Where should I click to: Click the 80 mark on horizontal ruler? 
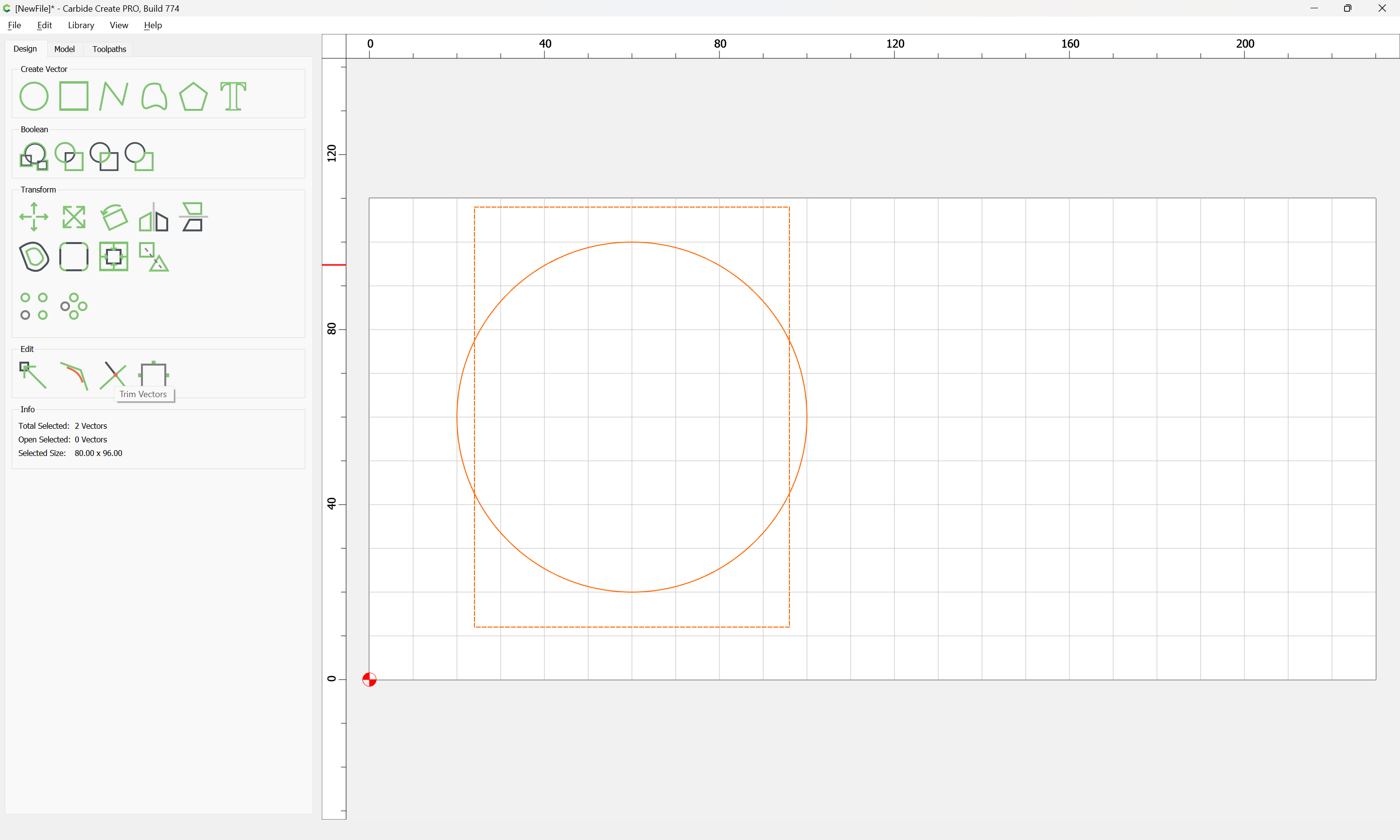(720, 44)
